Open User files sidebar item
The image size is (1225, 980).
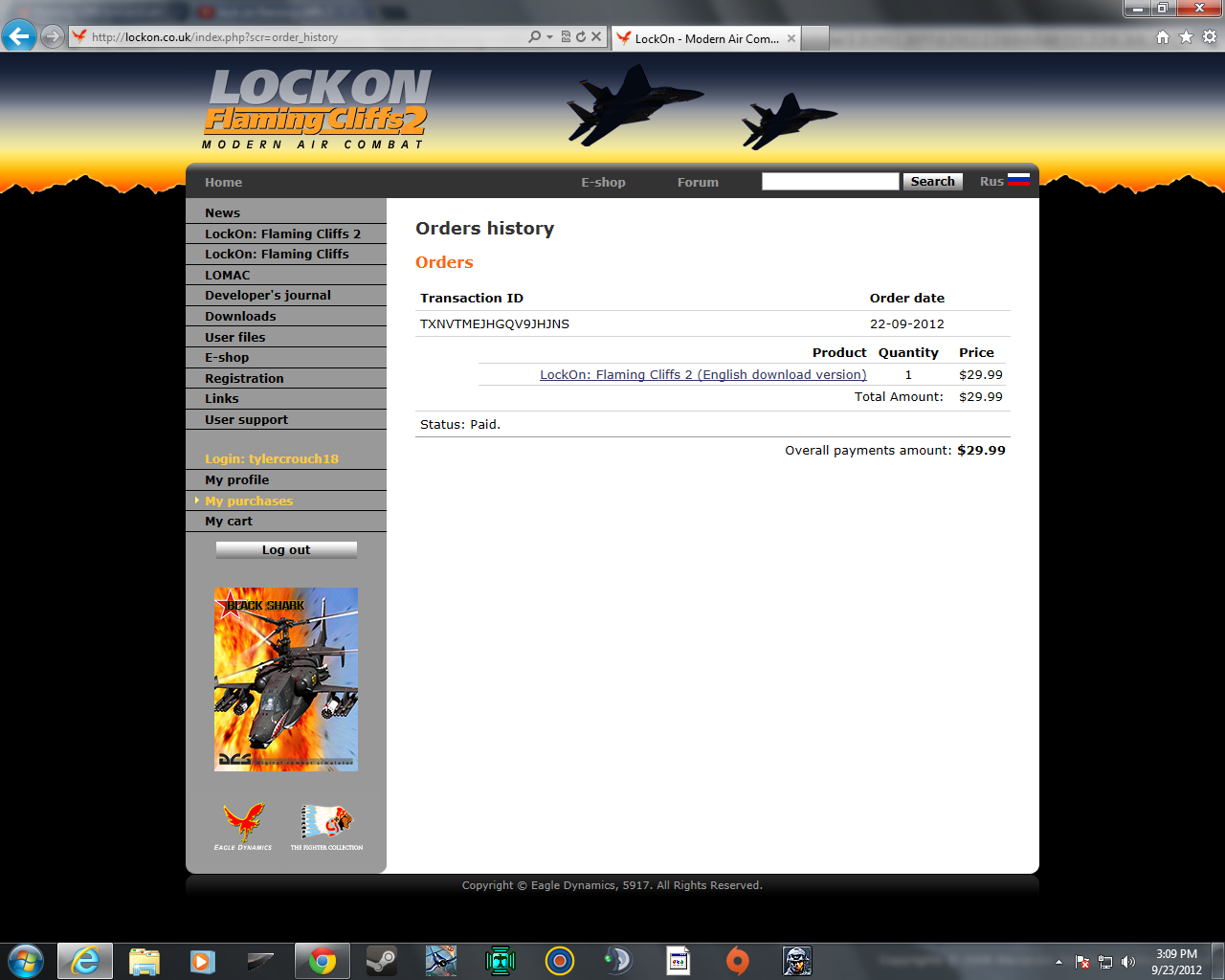point(234,337)
